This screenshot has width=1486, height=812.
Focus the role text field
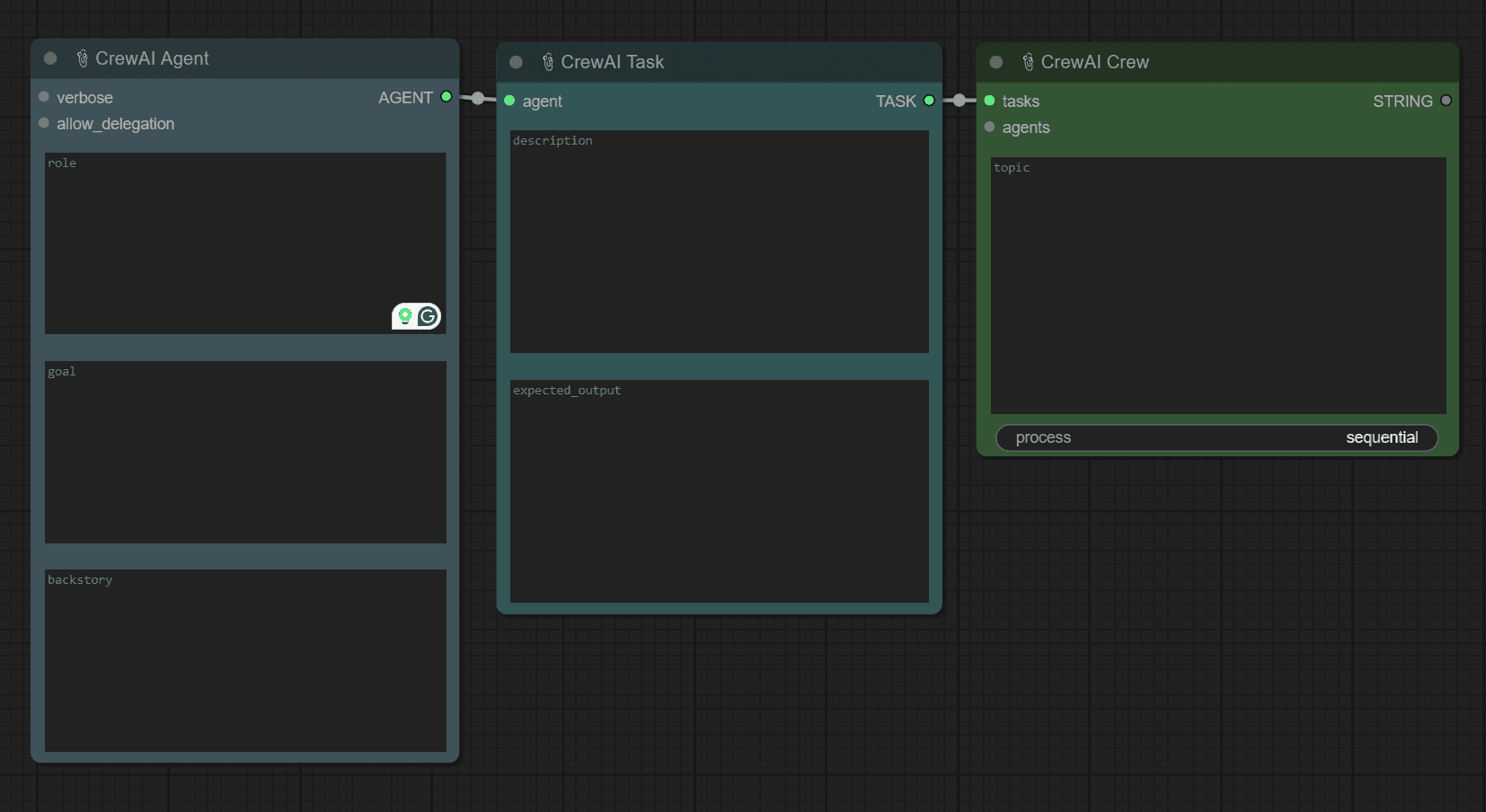(245, 243)
